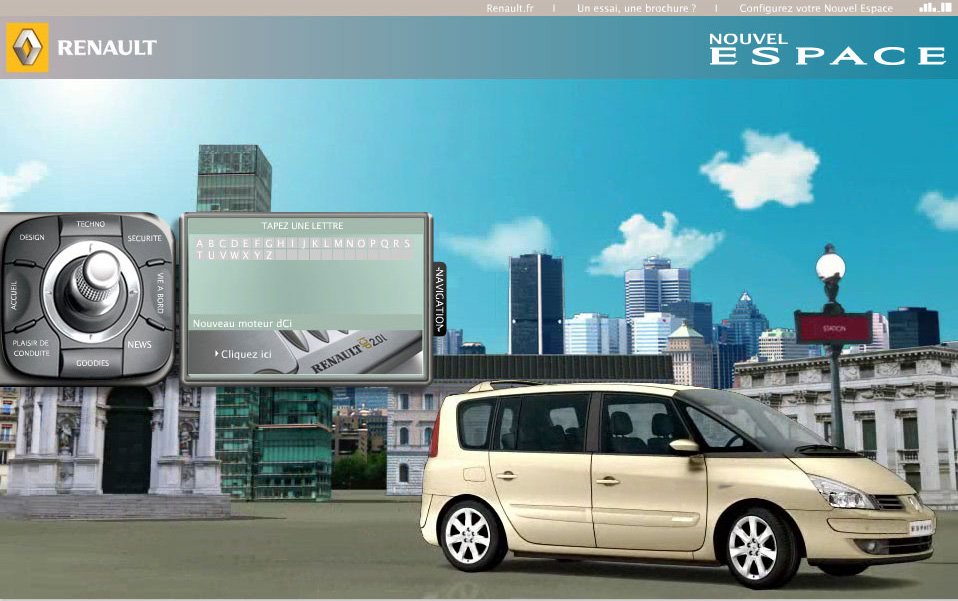Select the TECHNO menu button

pyautogui.click(x=90, y=225)
